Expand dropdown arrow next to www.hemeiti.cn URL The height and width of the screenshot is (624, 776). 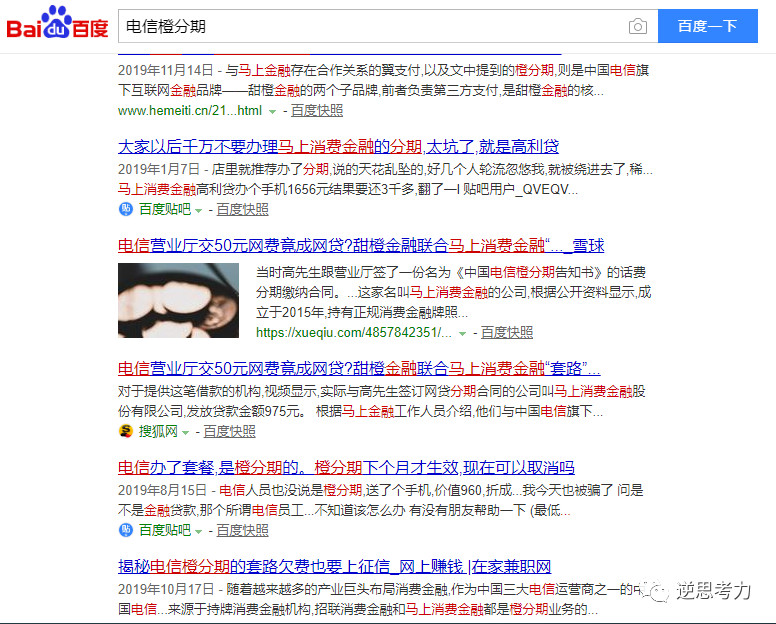(272, 112)
